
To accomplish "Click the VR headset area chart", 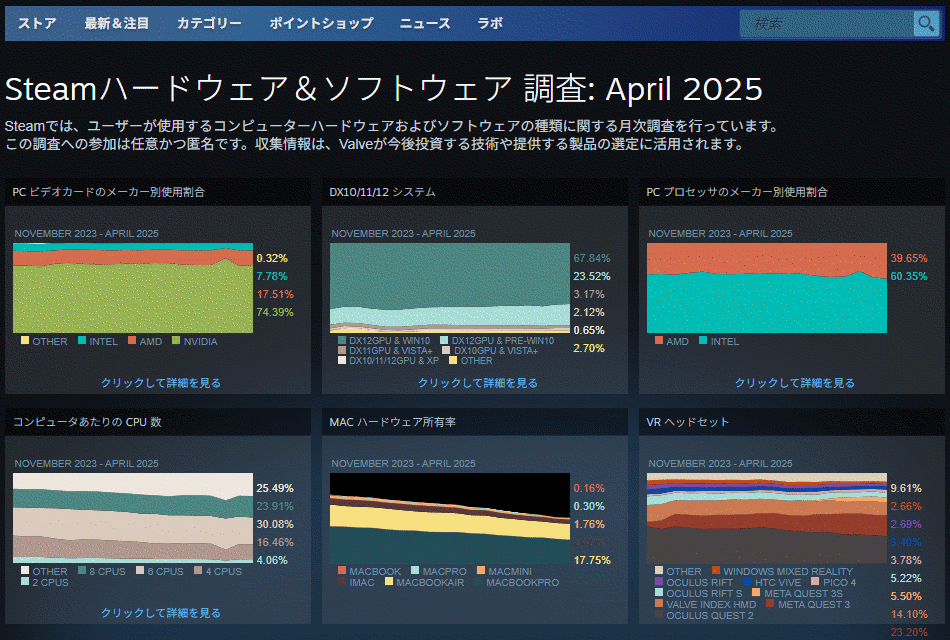I will pyautogui.click(x=766, y=518).
